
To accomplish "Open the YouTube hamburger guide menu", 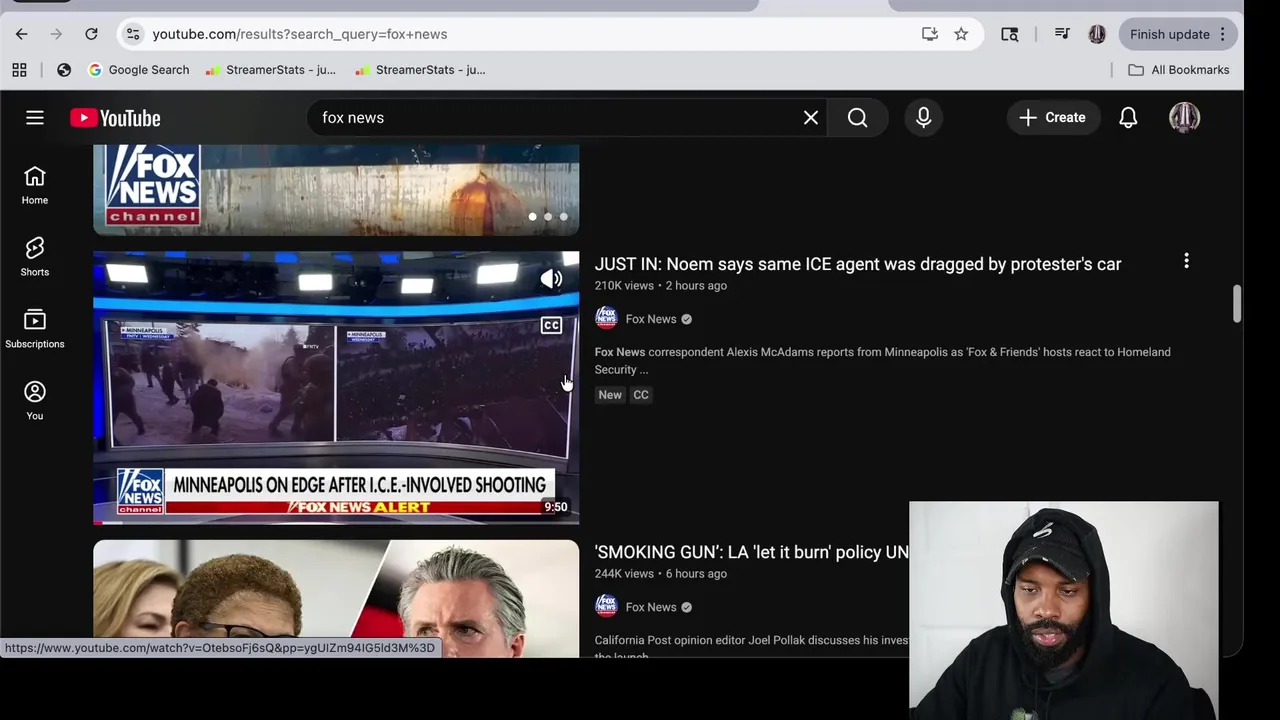I will tap(35, 118).
